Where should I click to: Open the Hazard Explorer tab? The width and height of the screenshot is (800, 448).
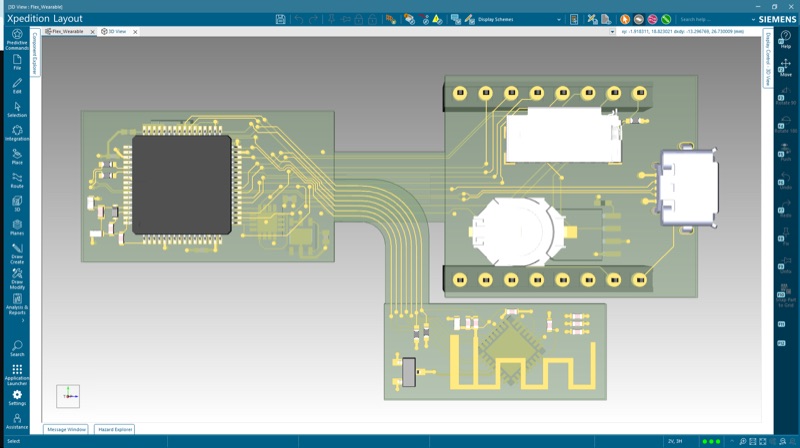point(115,430)
